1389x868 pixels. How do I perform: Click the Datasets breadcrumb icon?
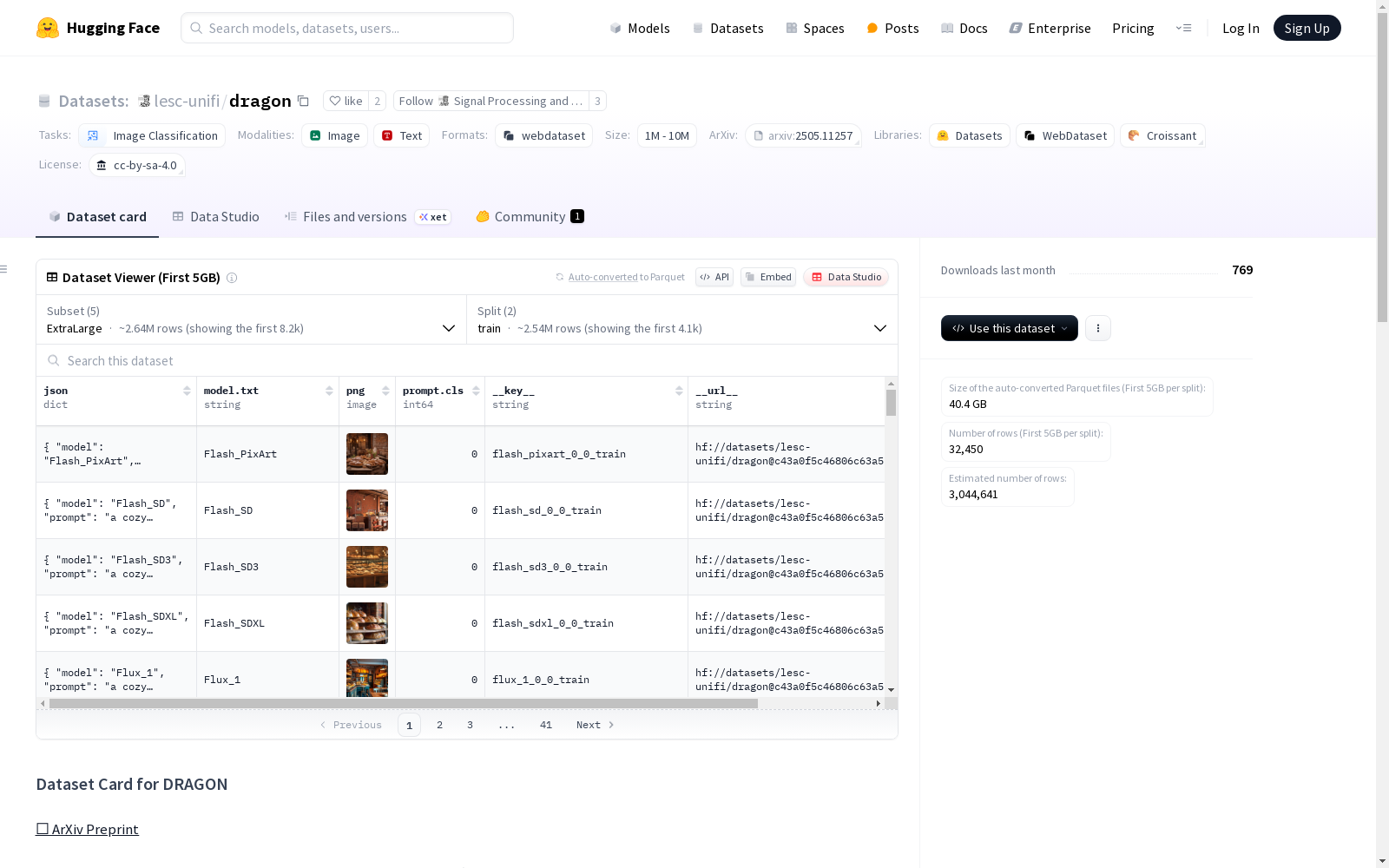44,101
